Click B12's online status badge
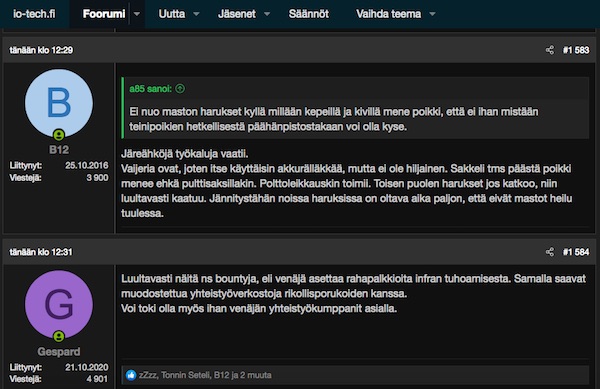 [59, 135]
